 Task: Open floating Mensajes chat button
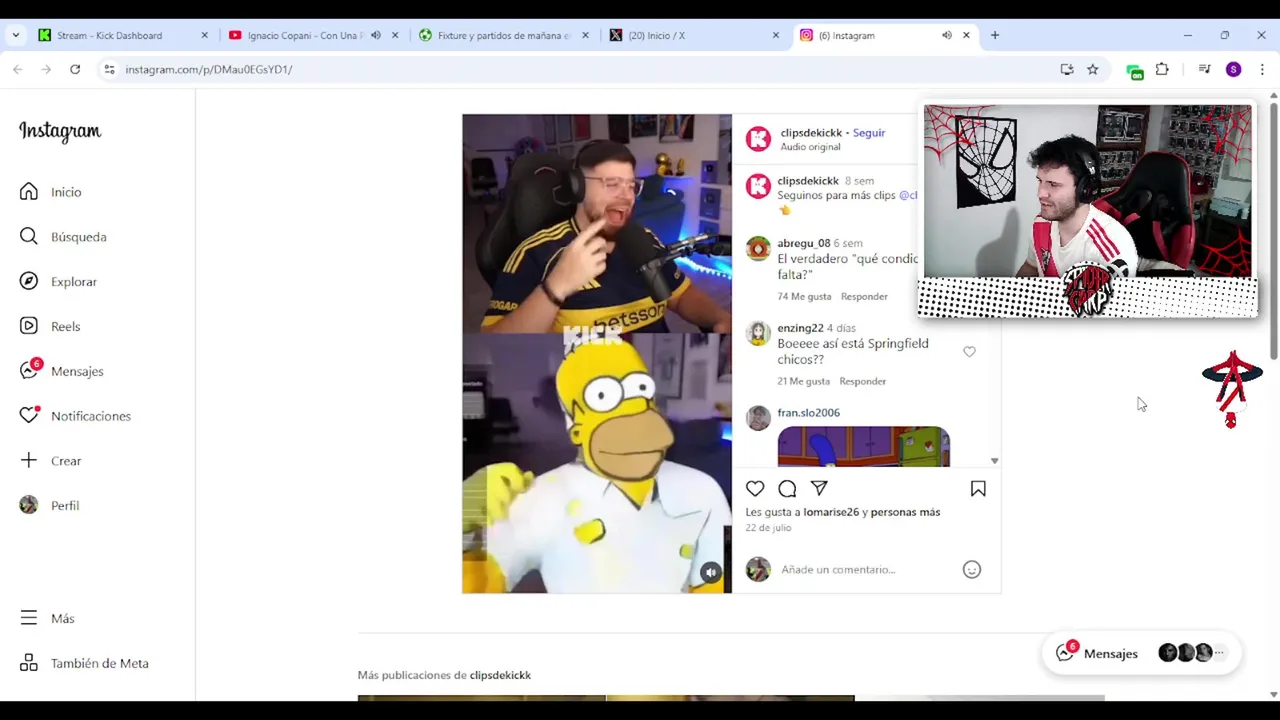tap(1140, 653)
